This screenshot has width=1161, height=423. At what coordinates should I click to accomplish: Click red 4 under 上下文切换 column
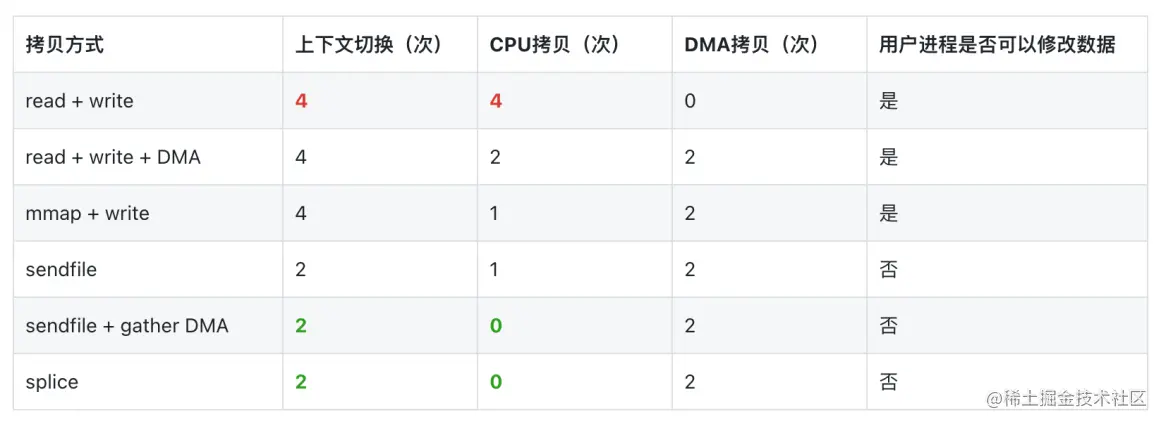(301, 101)
